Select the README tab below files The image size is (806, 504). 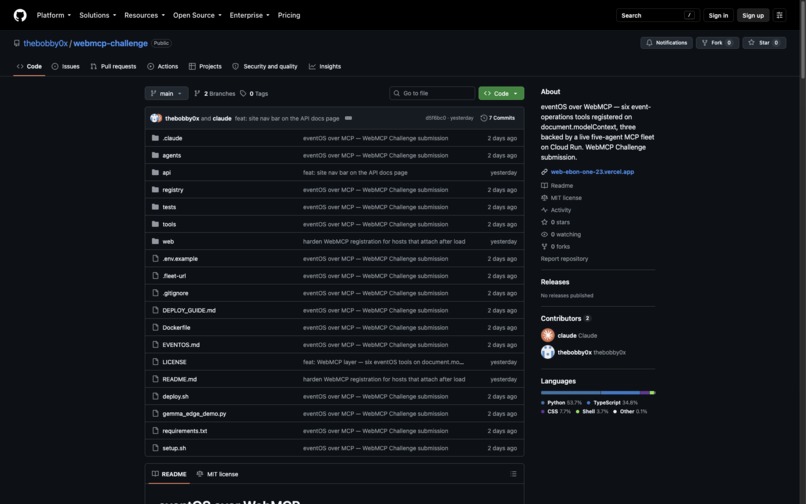tap(169, 474)
